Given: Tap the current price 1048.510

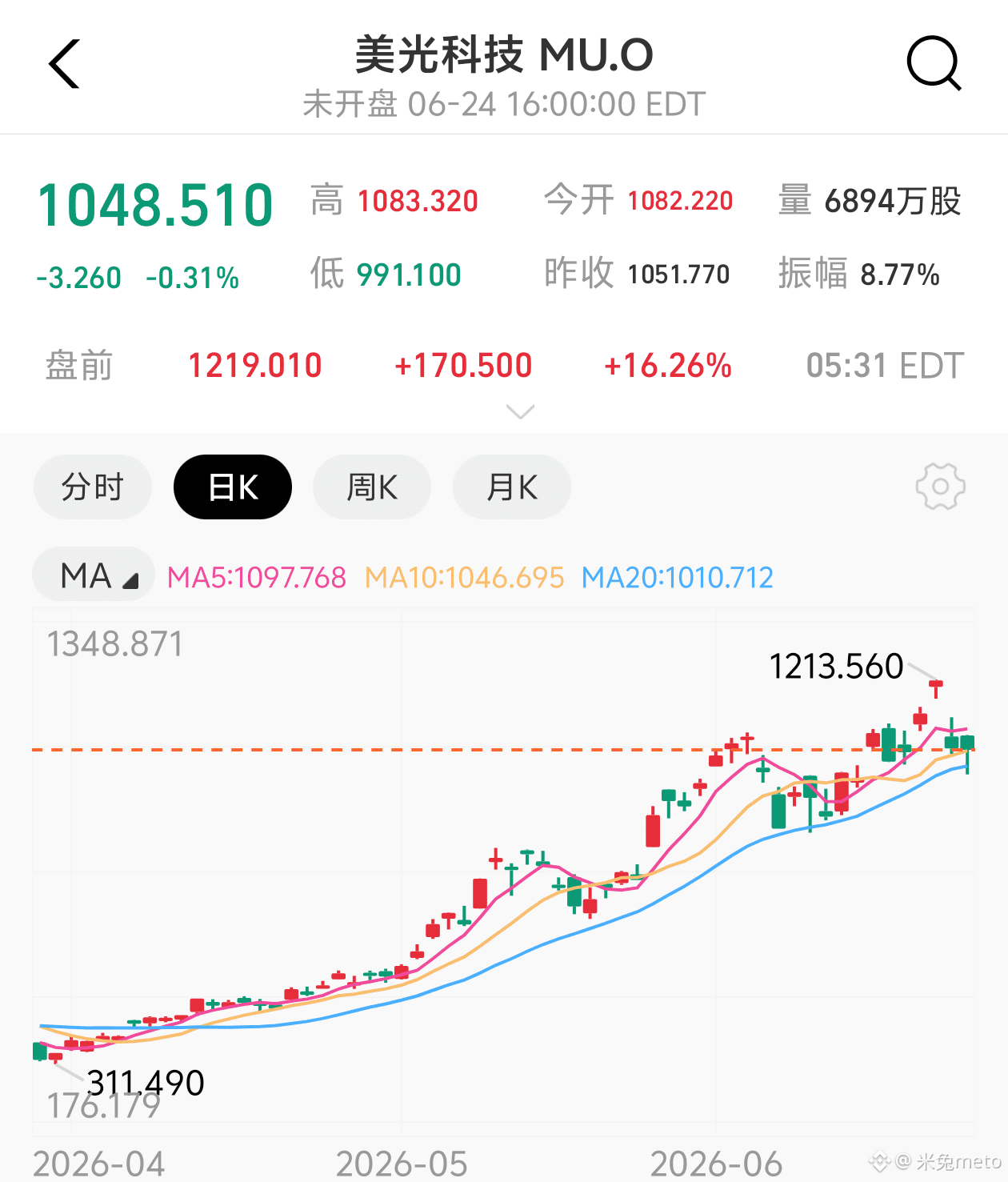Looking at the screenshot, I should 155,205.
